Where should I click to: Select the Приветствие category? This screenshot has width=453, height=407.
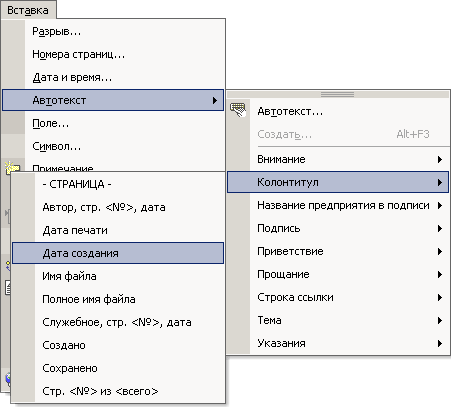pos(338,251)
